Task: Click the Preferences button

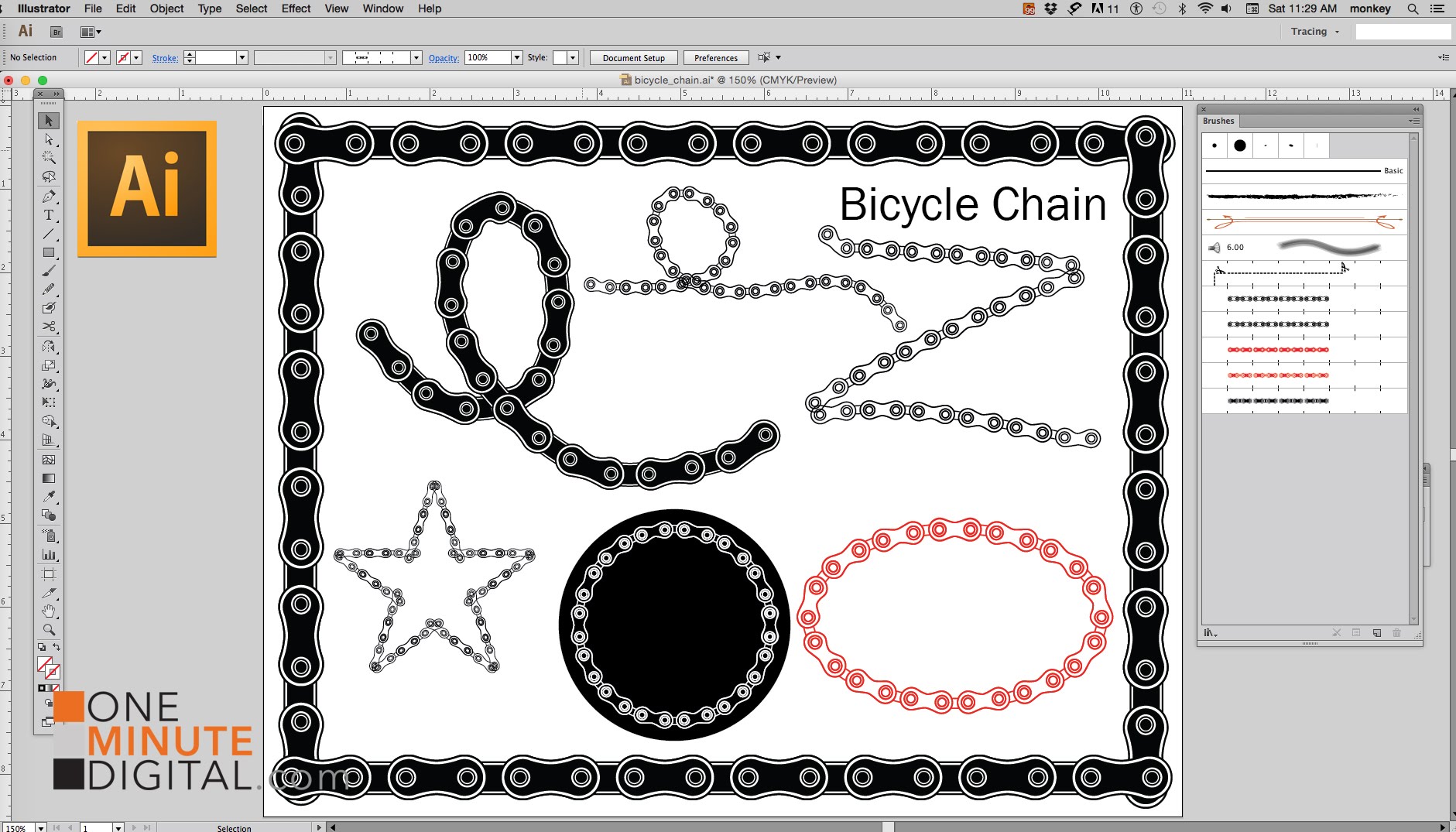Action: pos(715,57)
